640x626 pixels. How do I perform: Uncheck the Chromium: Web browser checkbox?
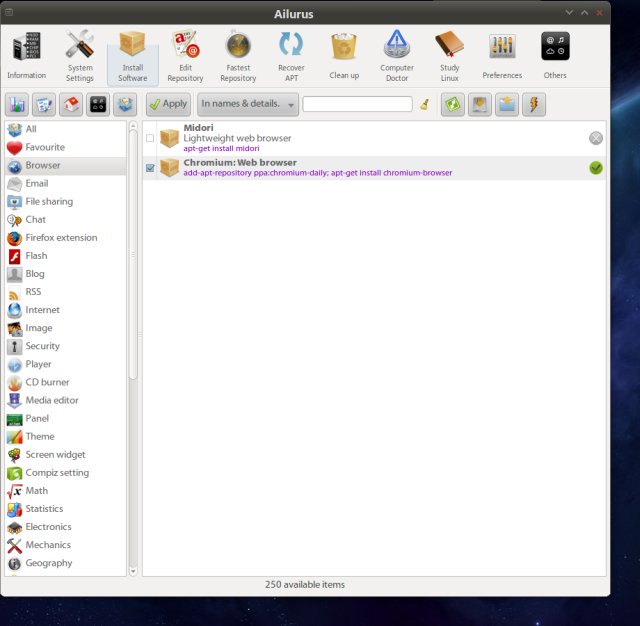[x=150, y=168]
